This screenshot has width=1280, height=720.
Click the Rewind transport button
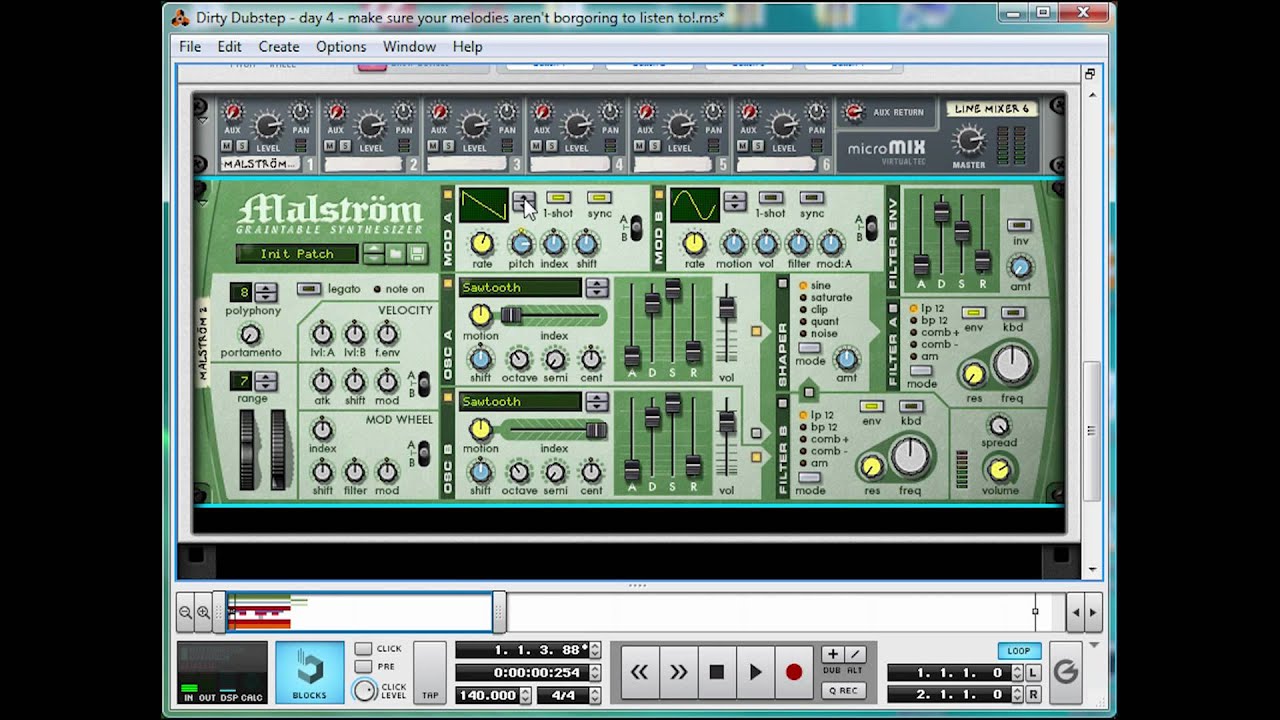(x=639, y=672)
